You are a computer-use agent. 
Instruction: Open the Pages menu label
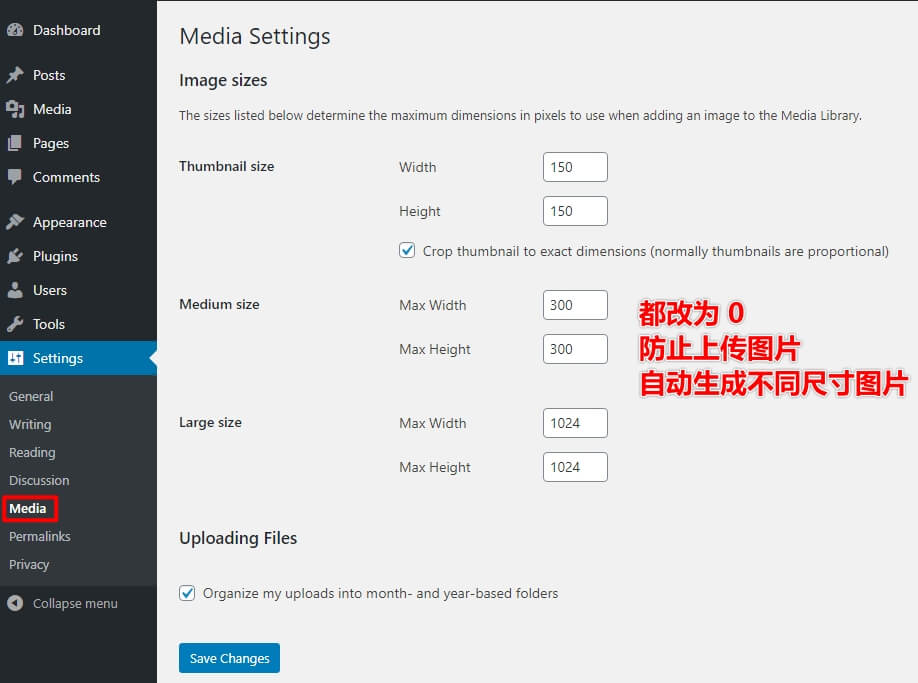click(51, 143)
